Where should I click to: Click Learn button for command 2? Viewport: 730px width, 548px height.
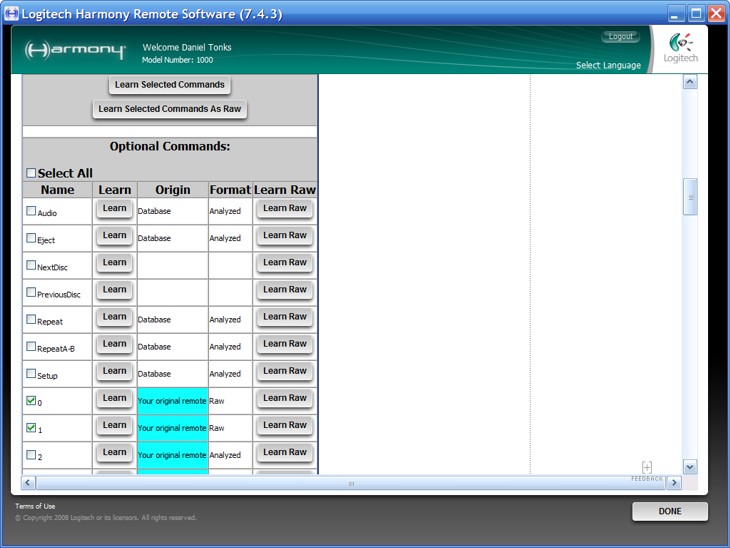[115, 452]
